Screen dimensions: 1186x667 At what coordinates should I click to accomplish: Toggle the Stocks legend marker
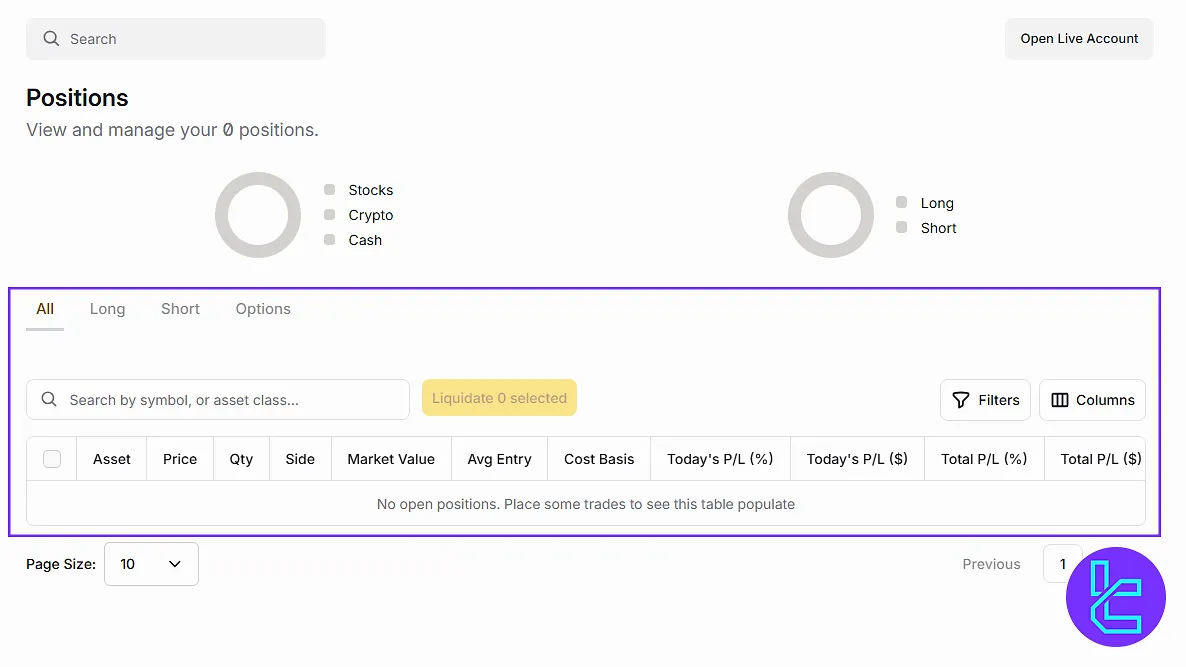pos(330,190)
